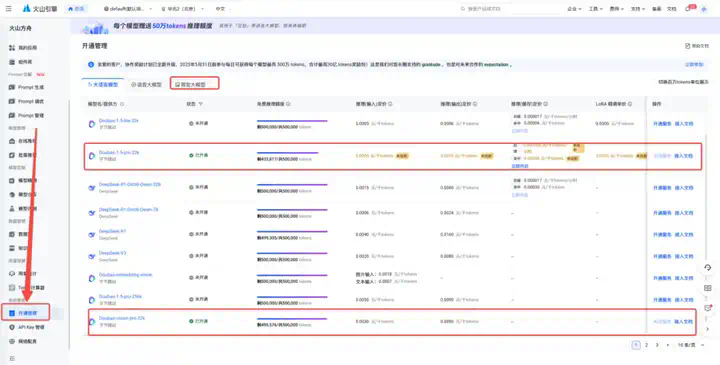Click info icon beside 推理(输入)定价 header

point(390,104)
